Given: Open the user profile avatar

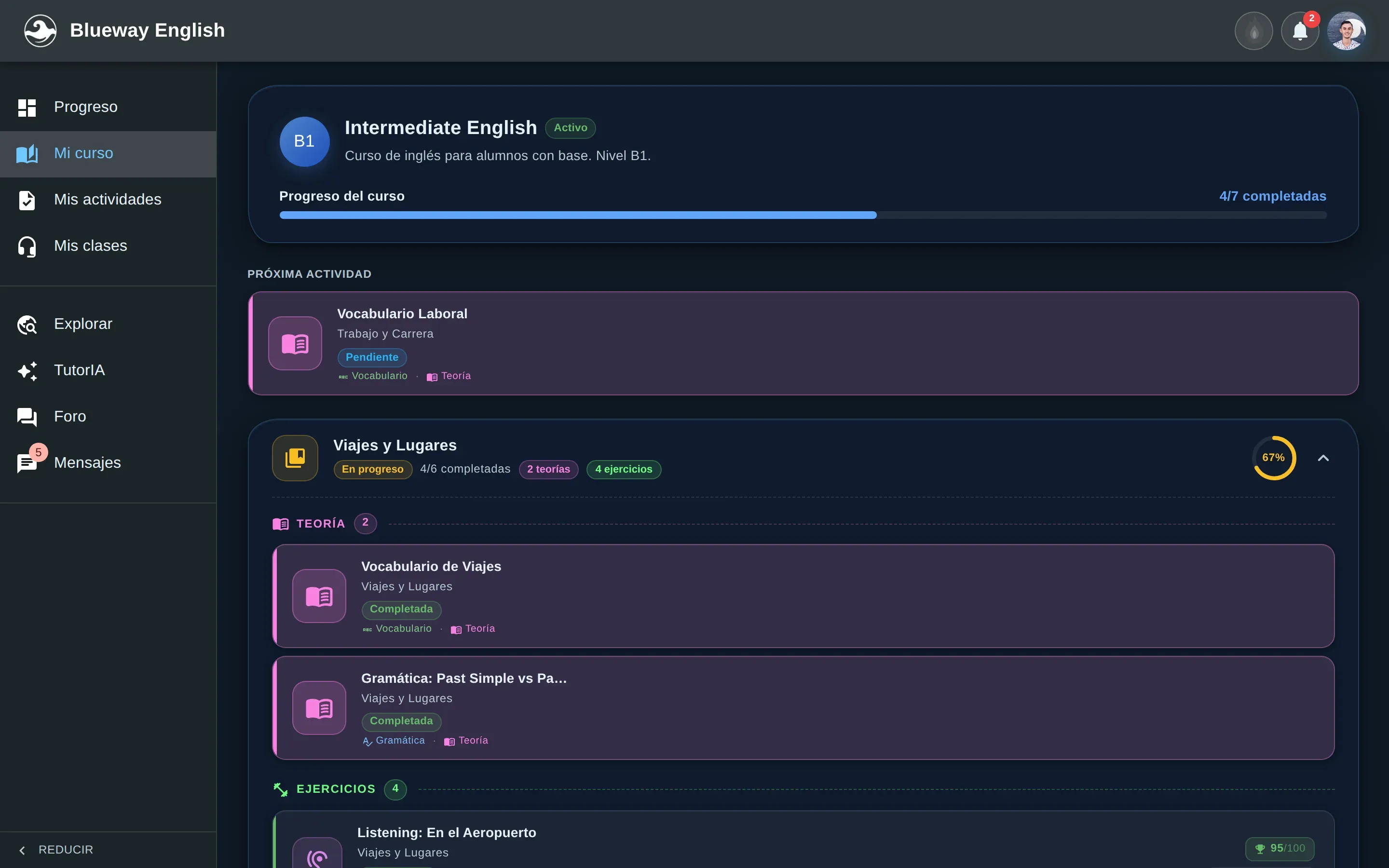Looking at the screenshot, I should [1347, 31].
